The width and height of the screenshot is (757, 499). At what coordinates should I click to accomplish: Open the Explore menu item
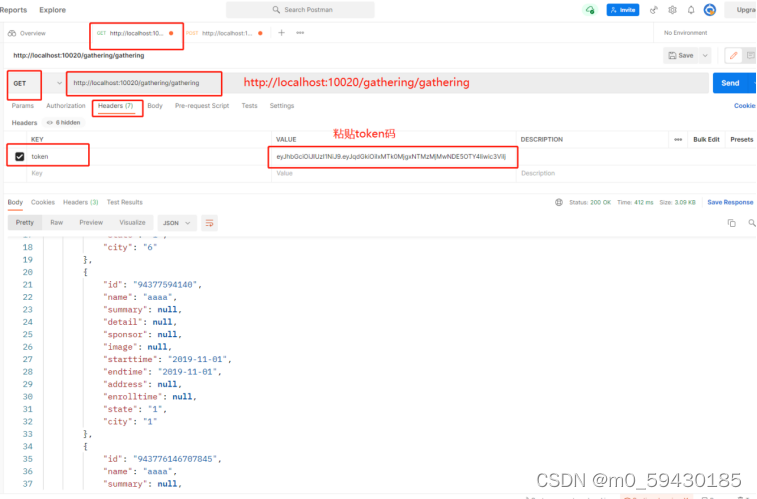point(52,10)
